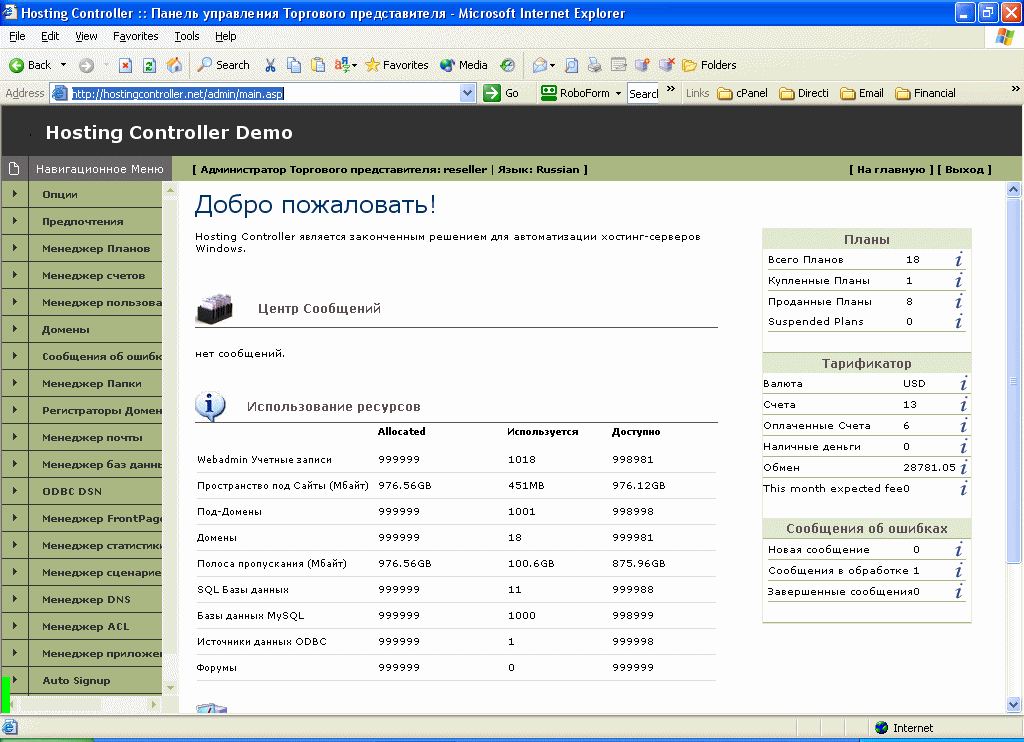Click the Media toolbar button
Screen dimensions: 1024x742
(464, 65)
